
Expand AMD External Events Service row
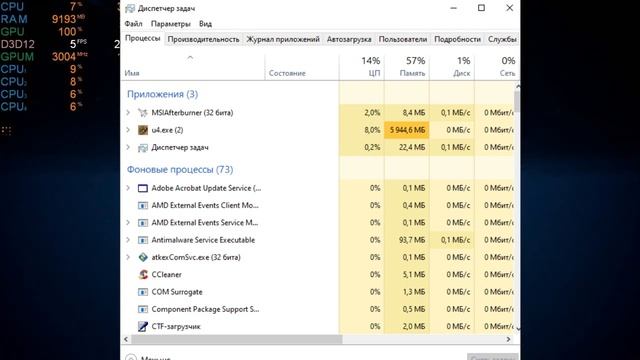point(128,223)
